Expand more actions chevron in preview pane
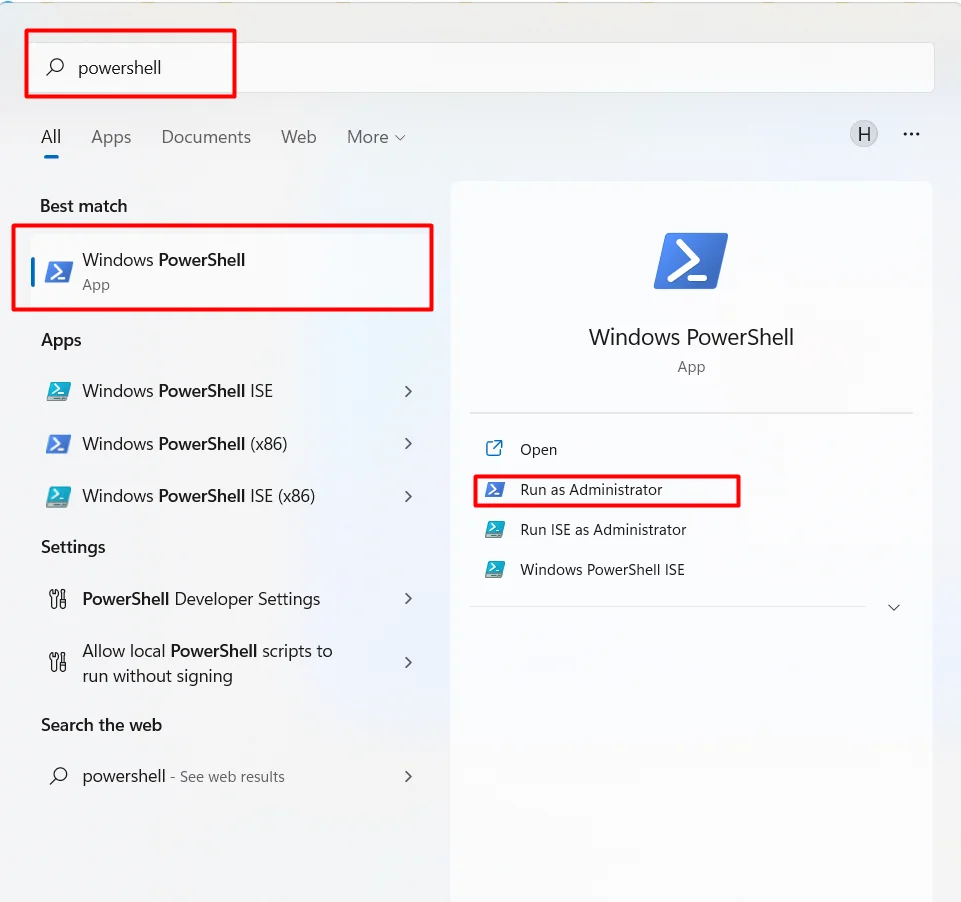This screenshot has height=902, width=961. coord(894,607)
